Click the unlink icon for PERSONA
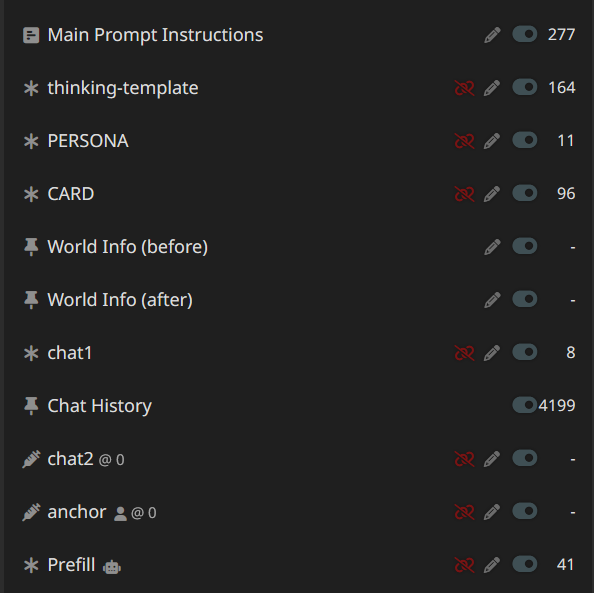The width and height of the screenshot is (594, 593). pos(464,141)
